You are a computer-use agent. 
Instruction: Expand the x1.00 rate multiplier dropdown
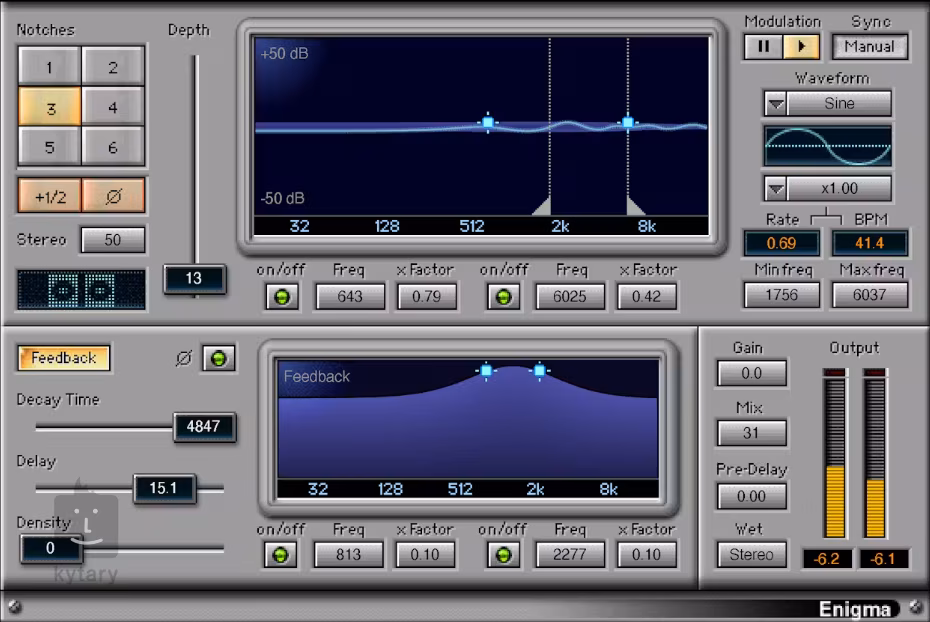click(x=775, y=189)
